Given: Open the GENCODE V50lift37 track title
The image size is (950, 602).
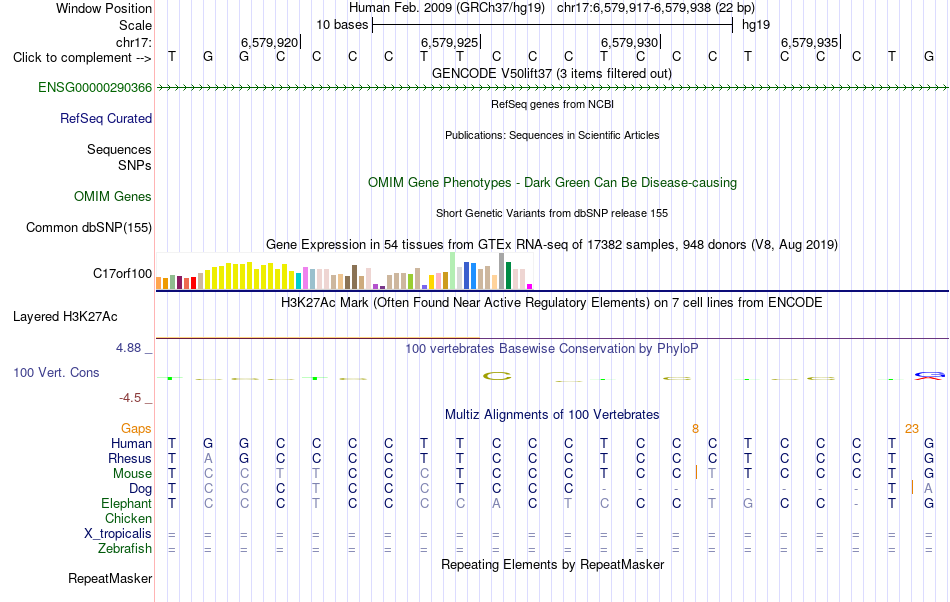Looking at the screenshot, I should click(552, 74).
